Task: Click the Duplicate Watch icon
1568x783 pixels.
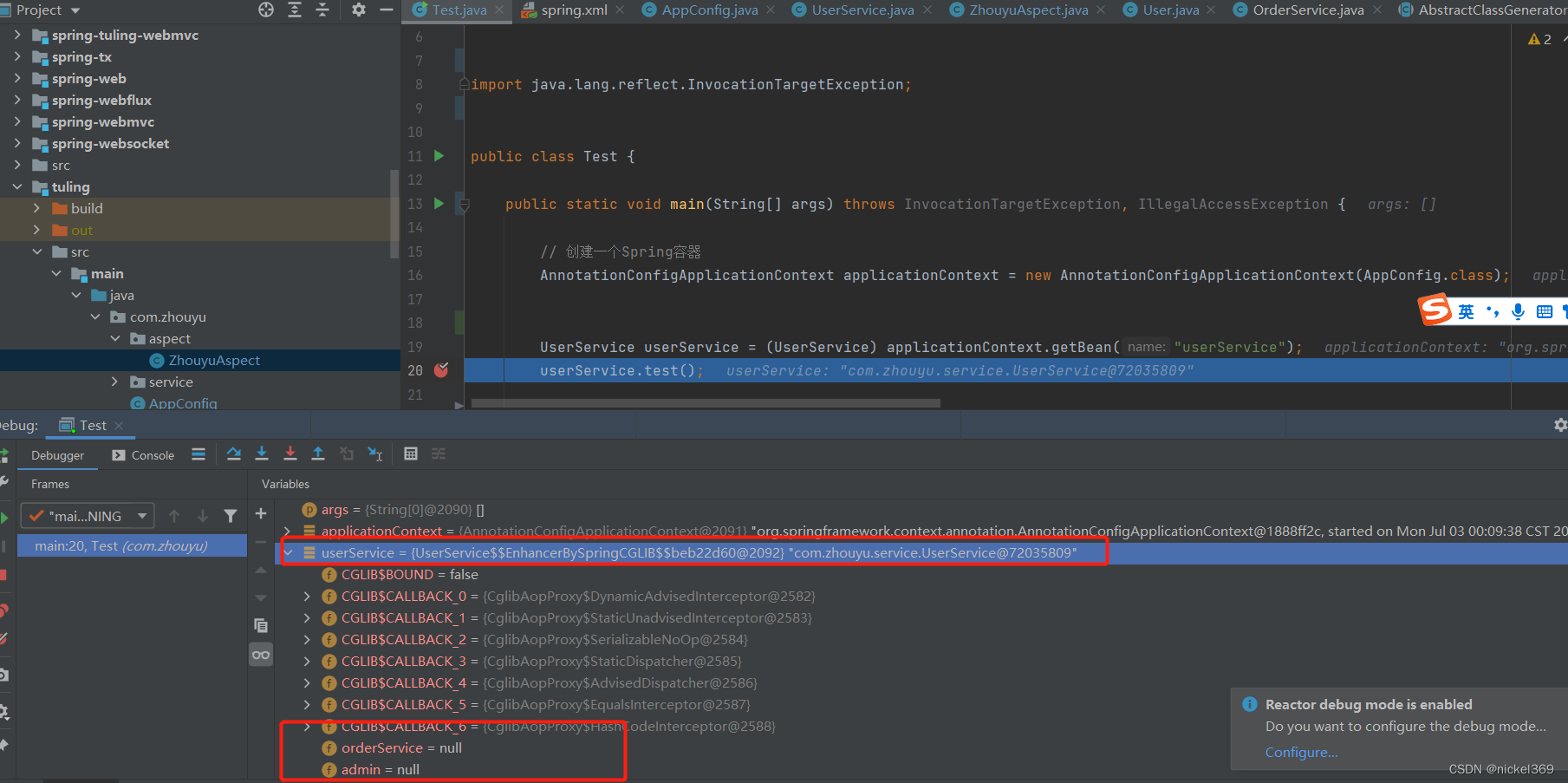Action: (x=260, y=625)
